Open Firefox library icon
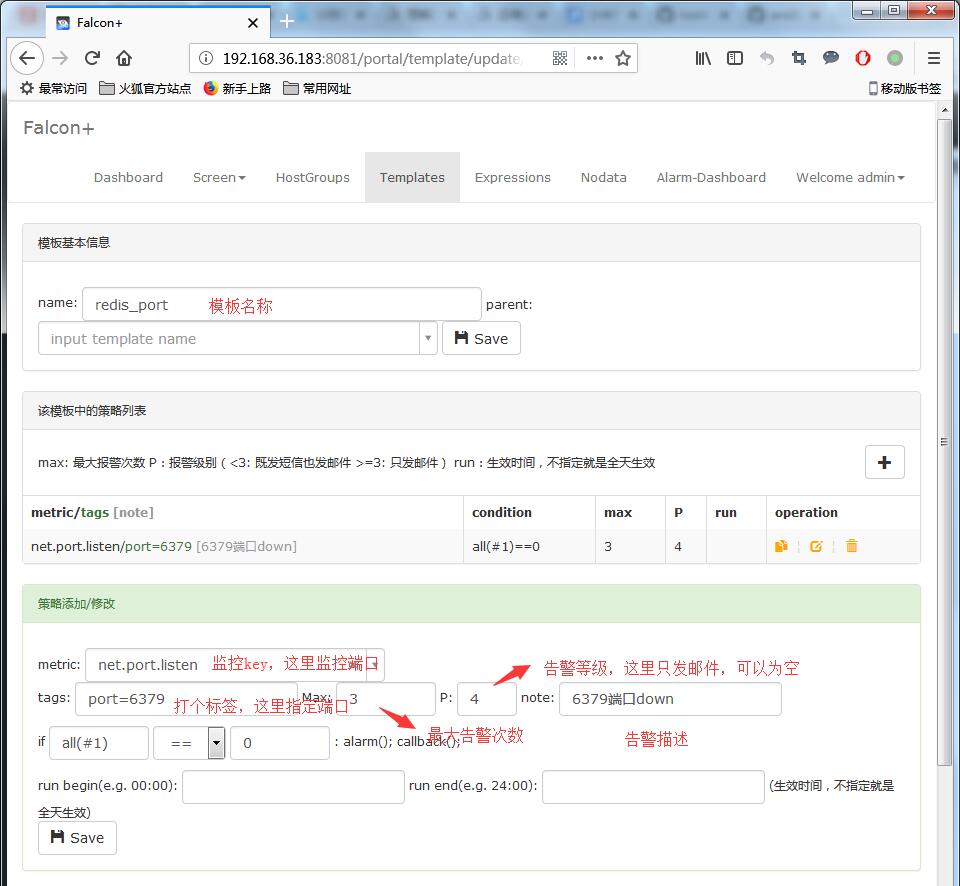960x886 pixels. coord(703,58)
